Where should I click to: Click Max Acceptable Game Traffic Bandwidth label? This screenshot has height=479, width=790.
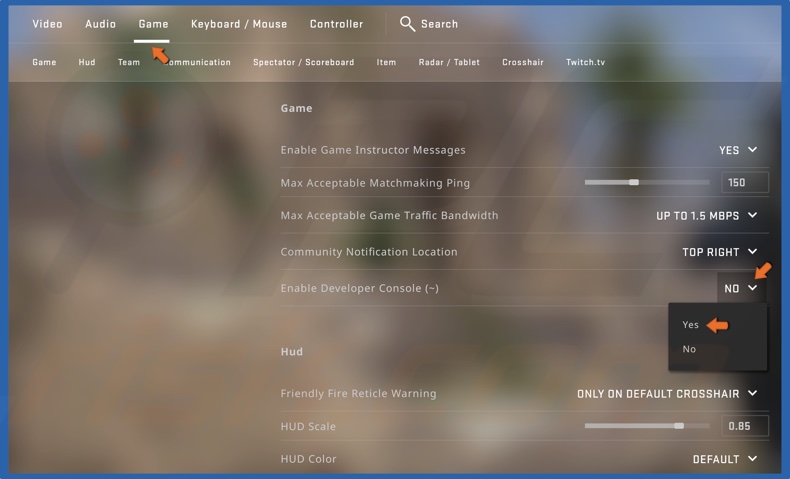click(x=389, y=216)
